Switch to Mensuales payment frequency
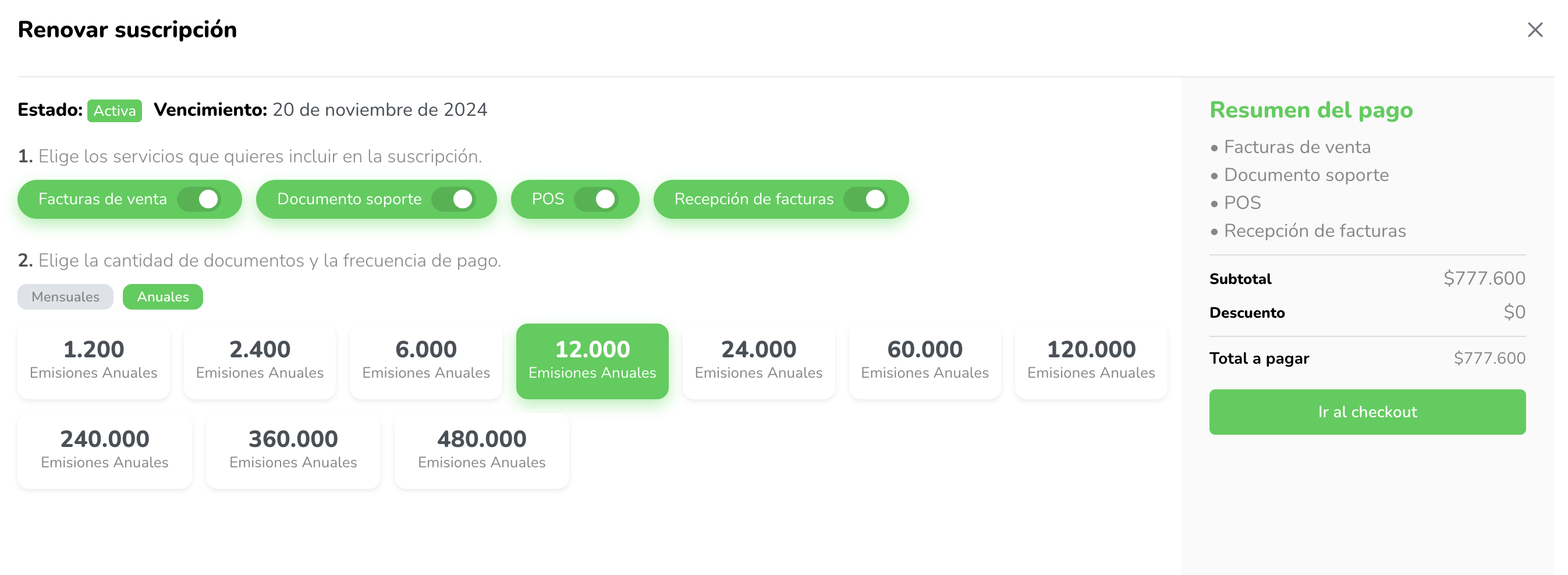1568x575 pixels. click(x=65, y=297)
